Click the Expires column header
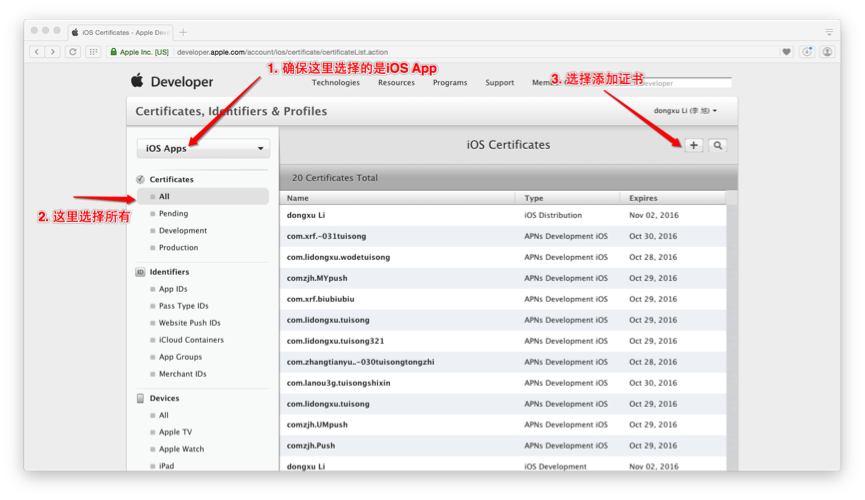This screenshot has width=865, height=500. (673, 198)
